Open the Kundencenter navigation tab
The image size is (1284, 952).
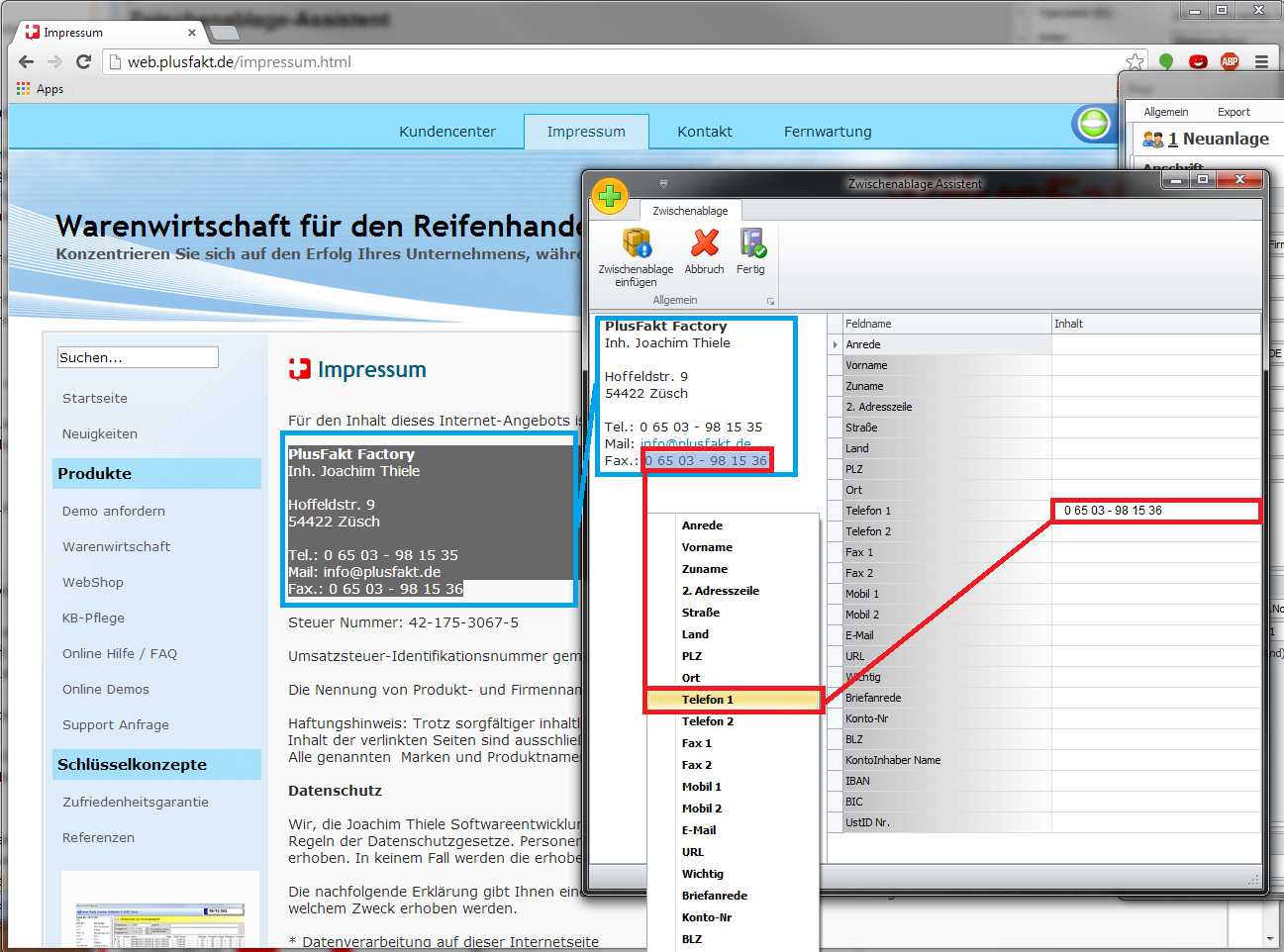(447, 132)
